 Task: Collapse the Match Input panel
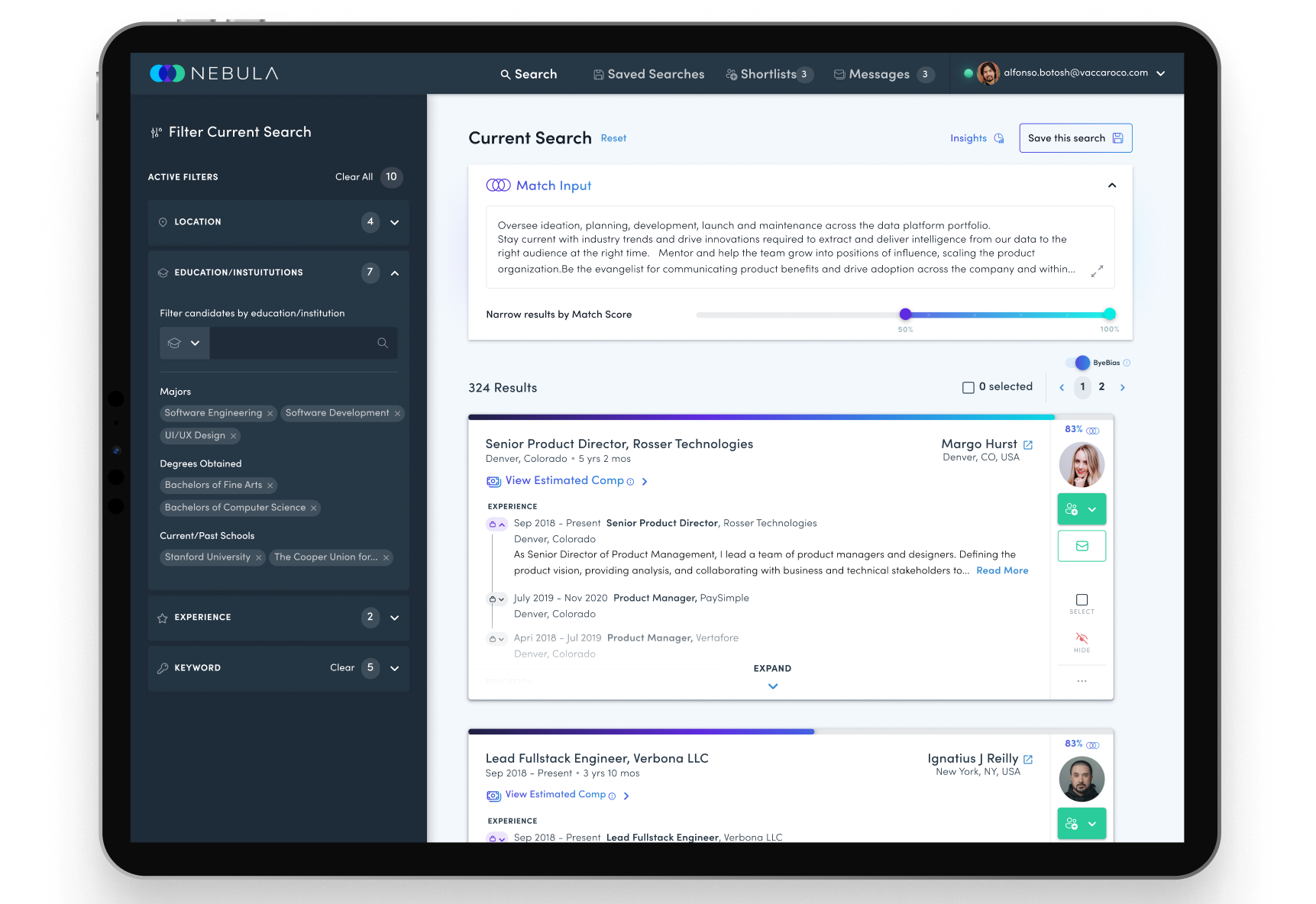pos(1112,186)
